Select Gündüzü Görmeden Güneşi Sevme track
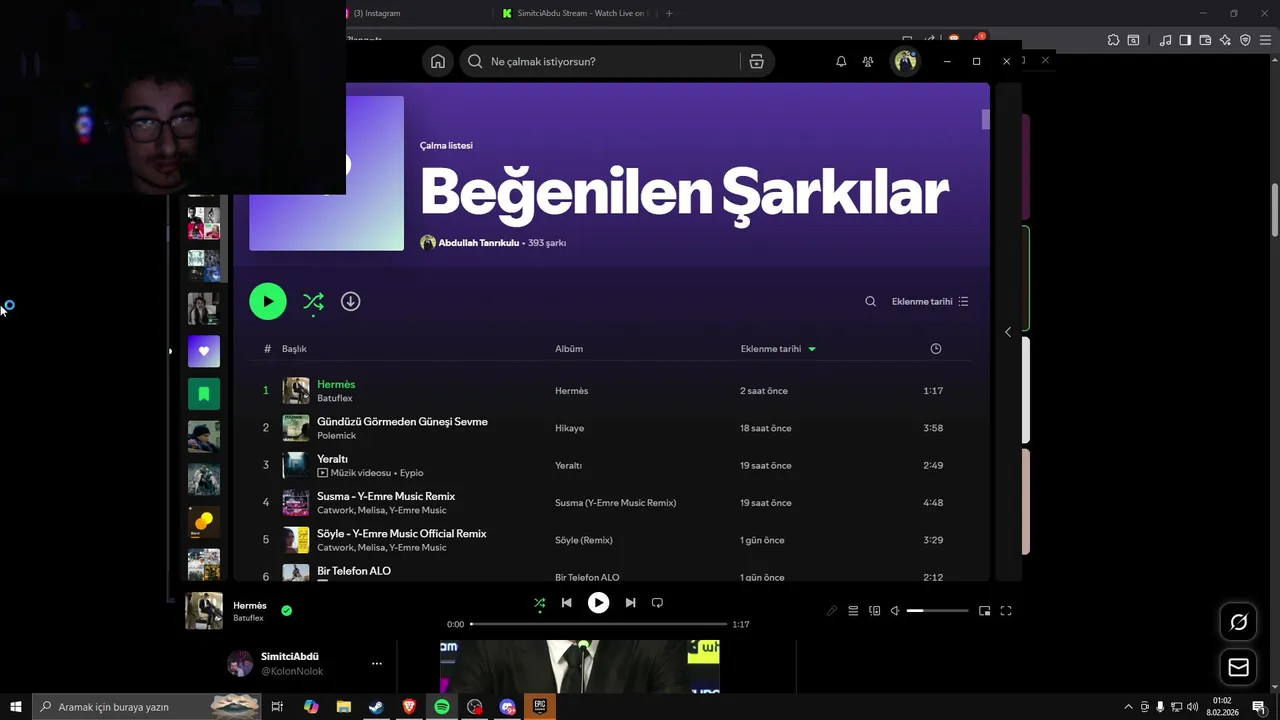Viewport: 1280px width, 720px height. coord(402,422)
